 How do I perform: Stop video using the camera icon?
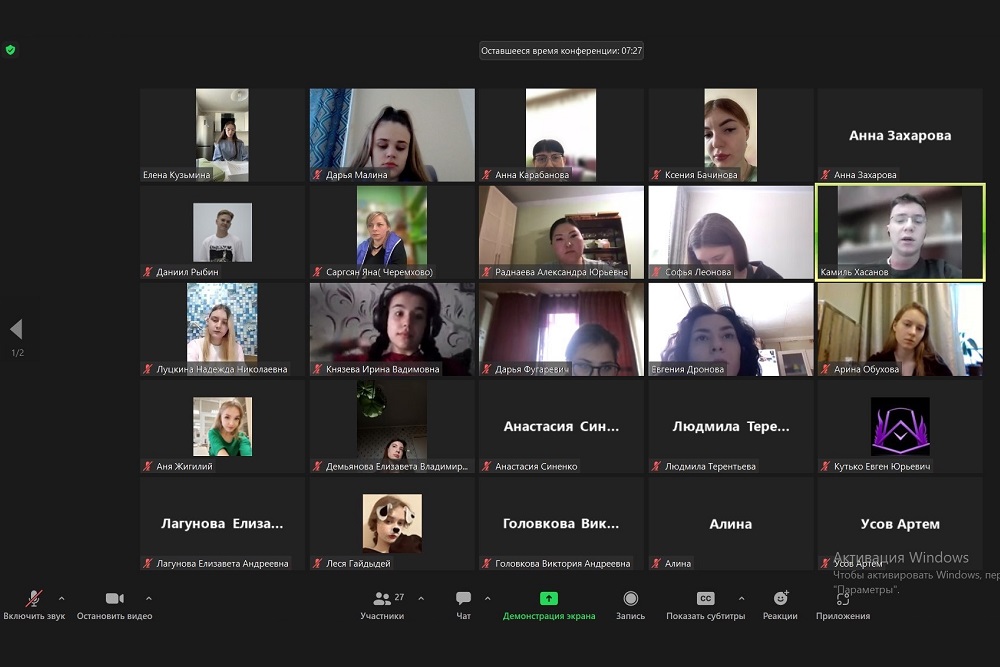[x=114, y=599]
